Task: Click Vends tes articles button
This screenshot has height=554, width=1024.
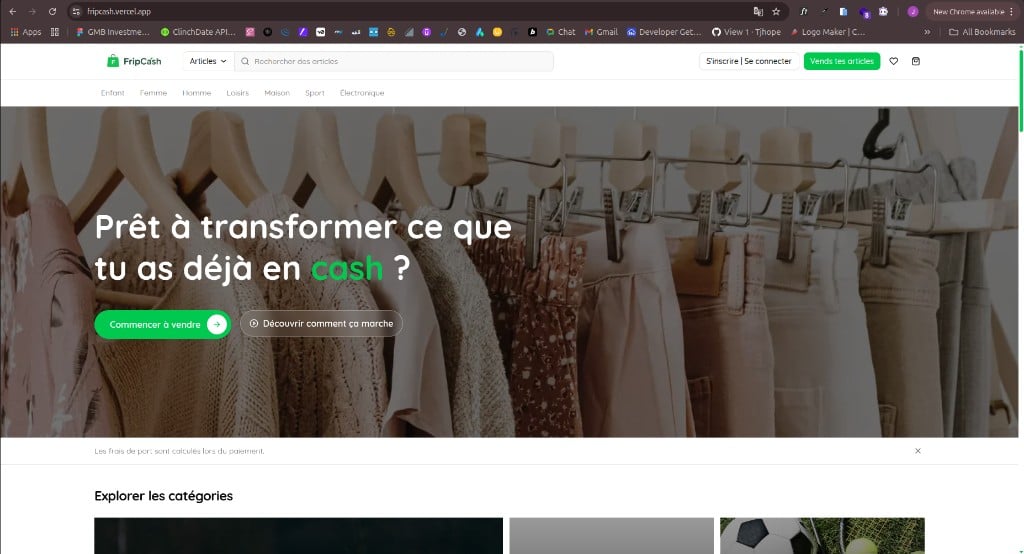Action: coord(842,61)
